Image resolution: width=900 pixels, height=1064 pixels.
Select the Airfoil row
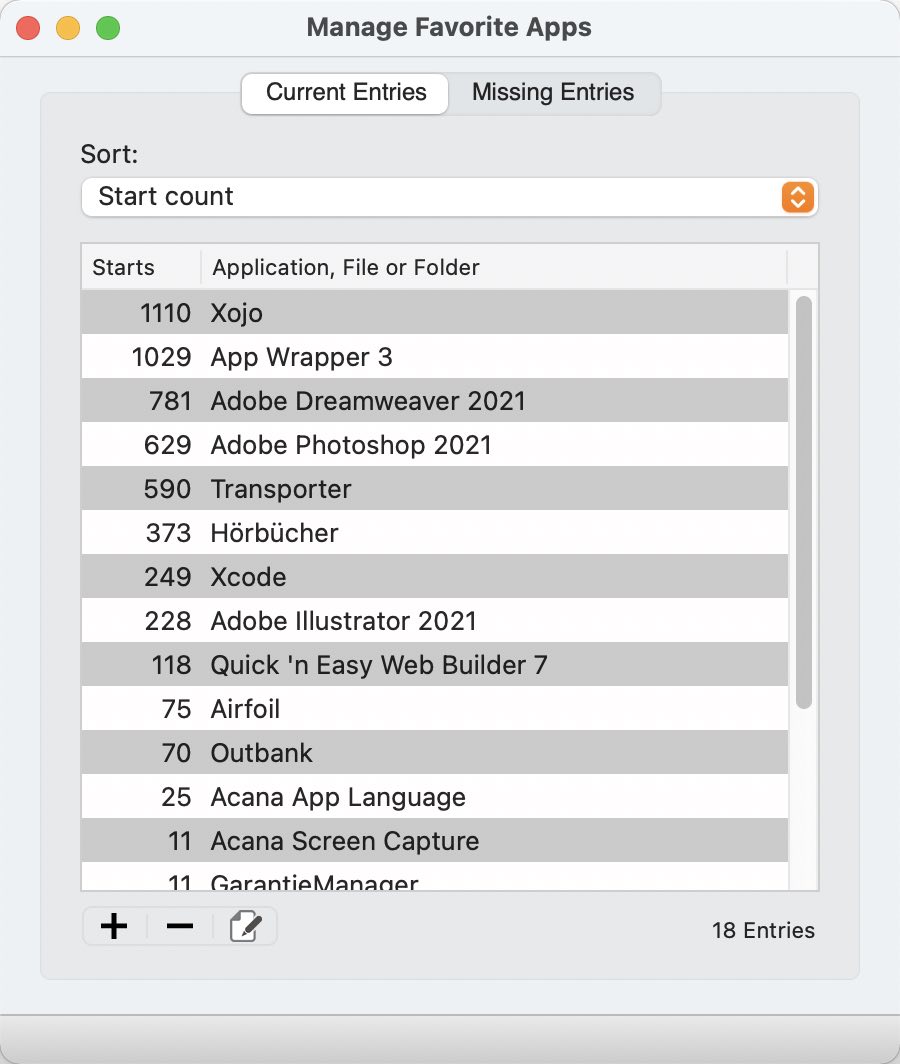click(434, 709)
